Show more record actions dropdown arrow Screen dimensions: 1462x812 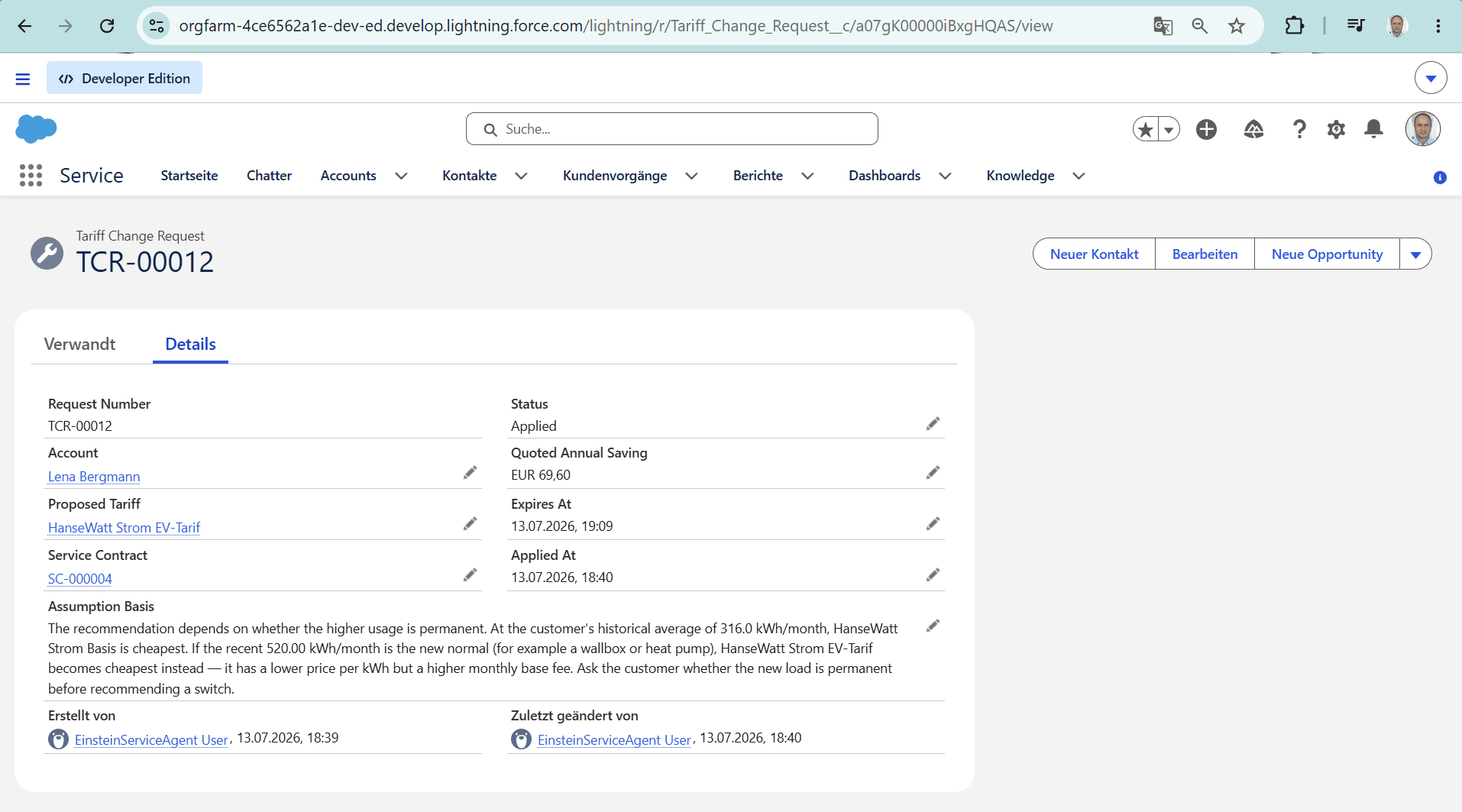tap(1415, 254)
